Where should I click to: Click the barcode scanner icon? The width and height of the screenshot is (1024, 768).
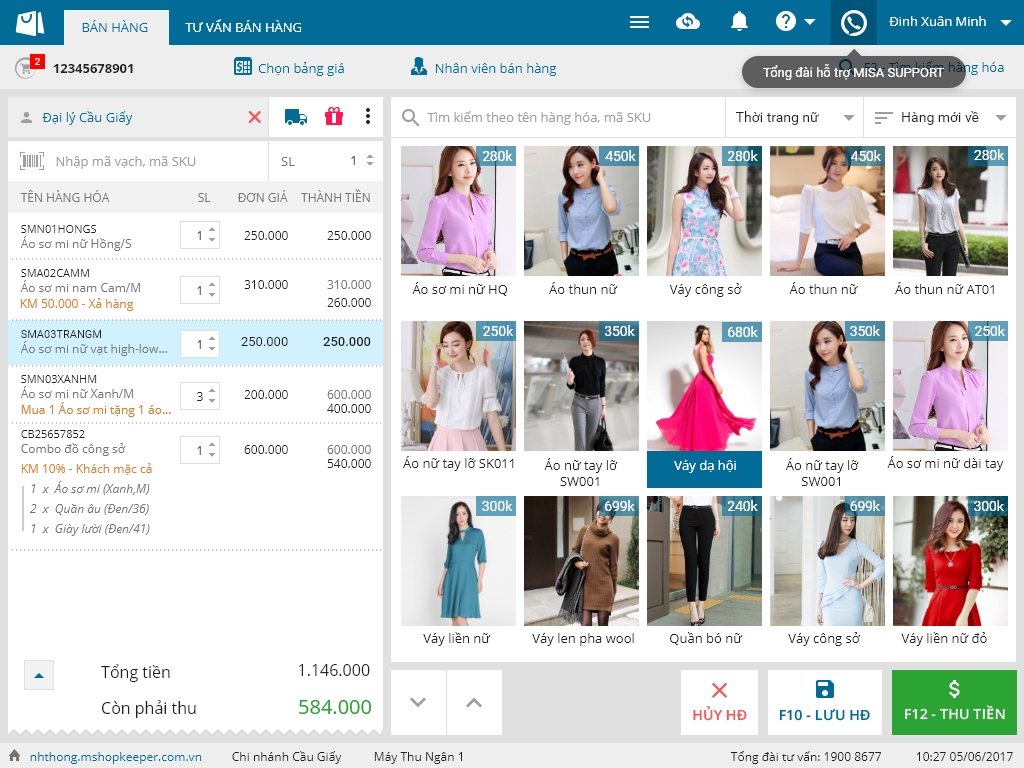pyautogui.click(x=31, y=161)
